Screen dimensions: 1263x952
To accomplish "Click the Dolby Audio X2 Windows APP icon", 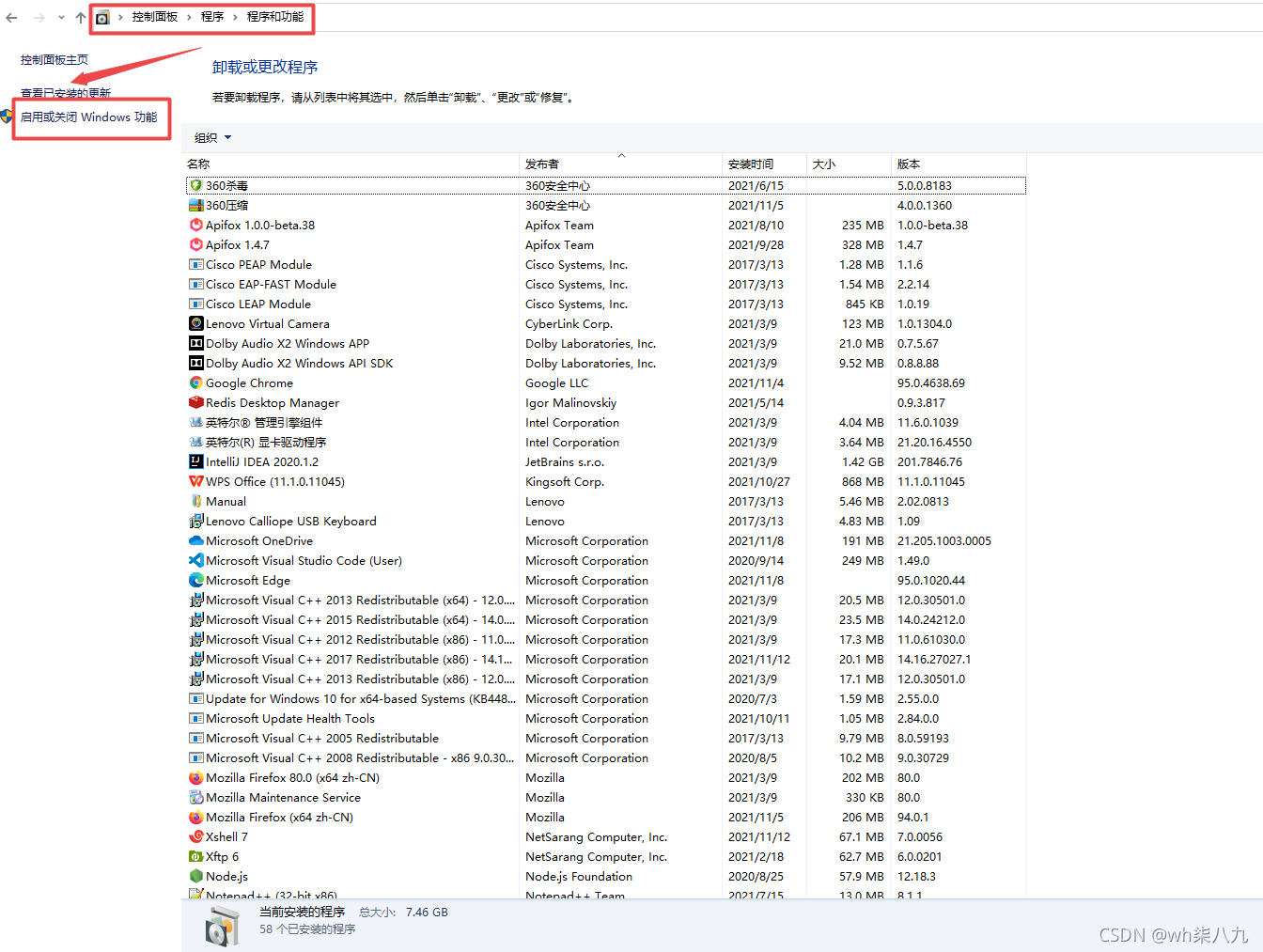I will 196,343.
